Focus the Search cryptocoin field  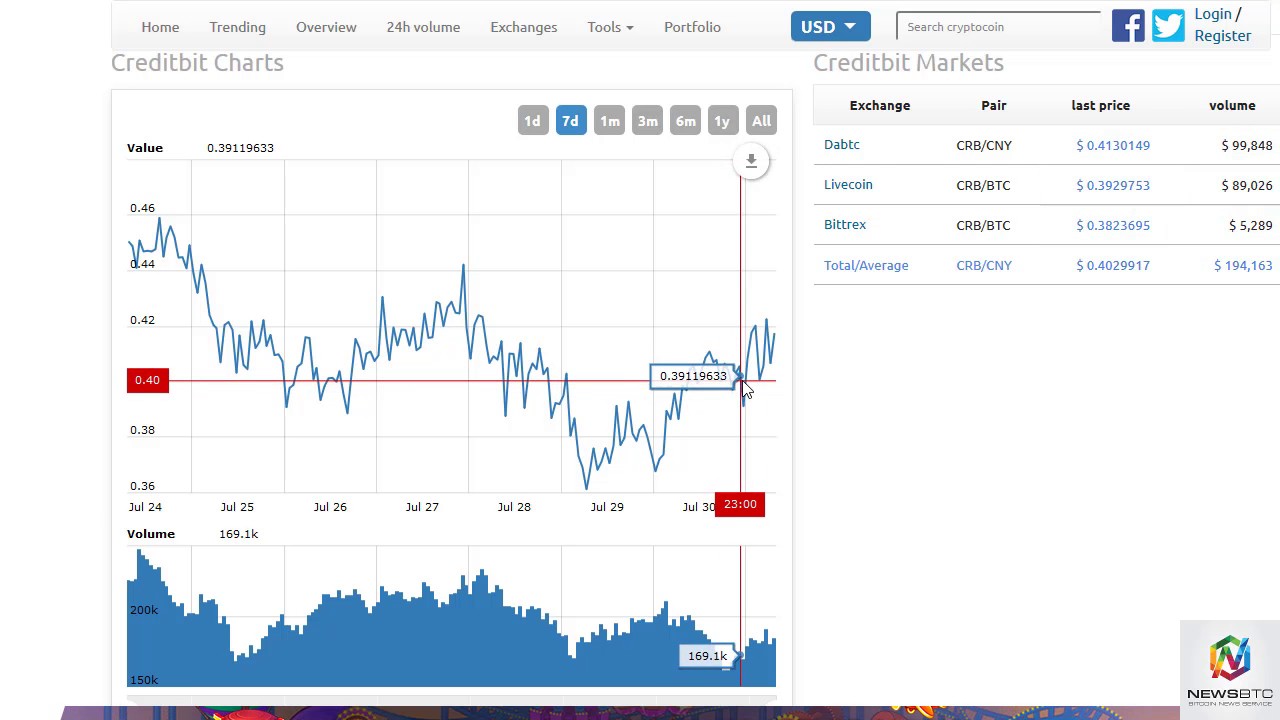click(998, 27)
